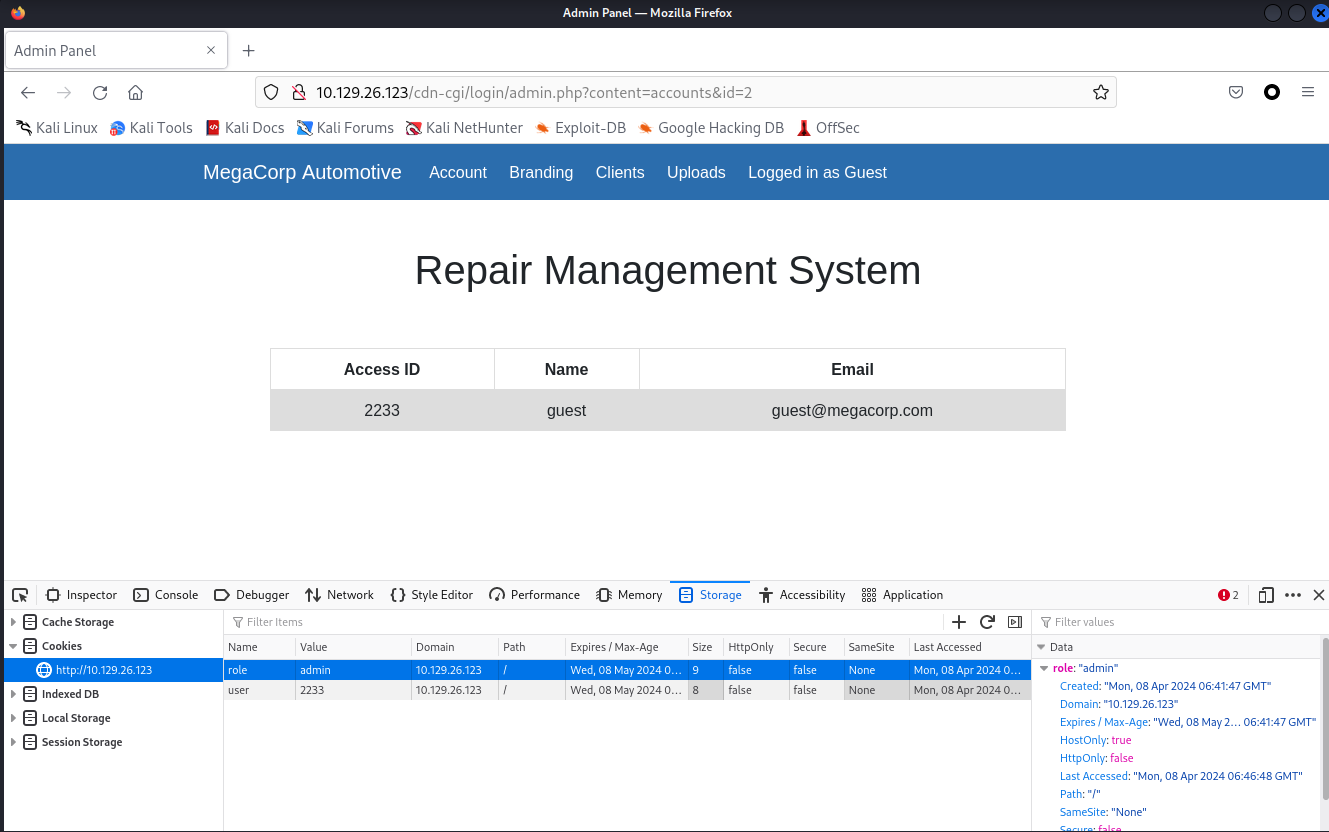1329x832 pixels.
Task: Sort cookies by Domain column
Action: (455, 647)
